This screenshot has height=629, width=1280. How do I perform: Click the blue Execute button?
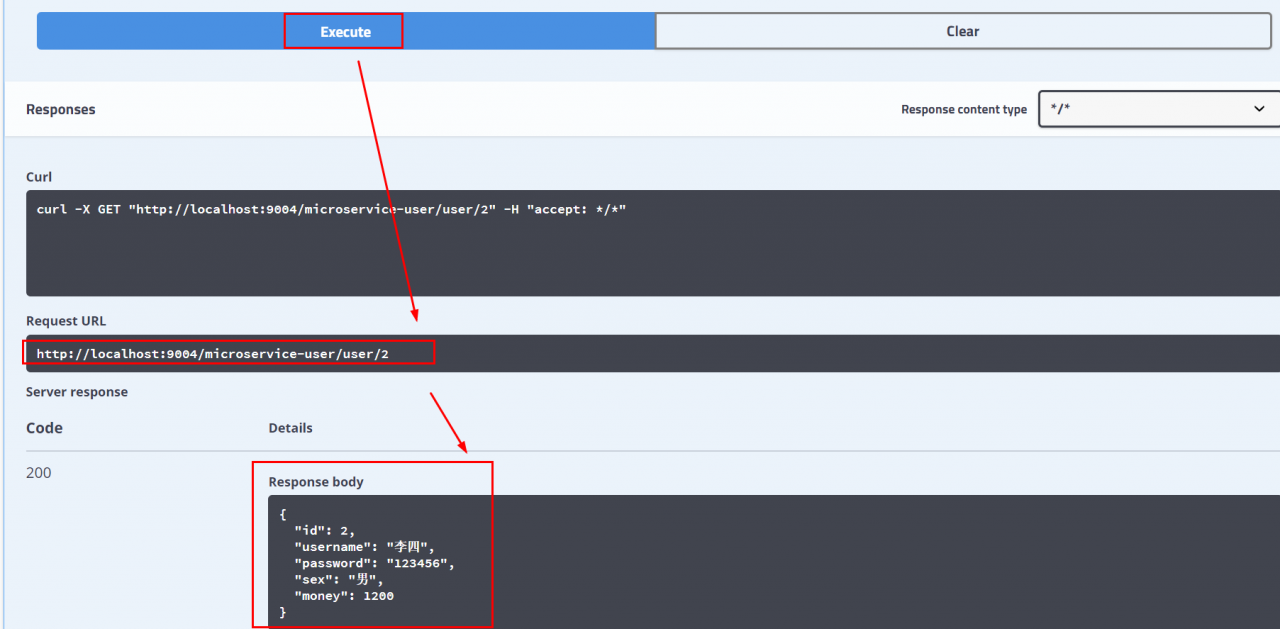pos(346,31)
